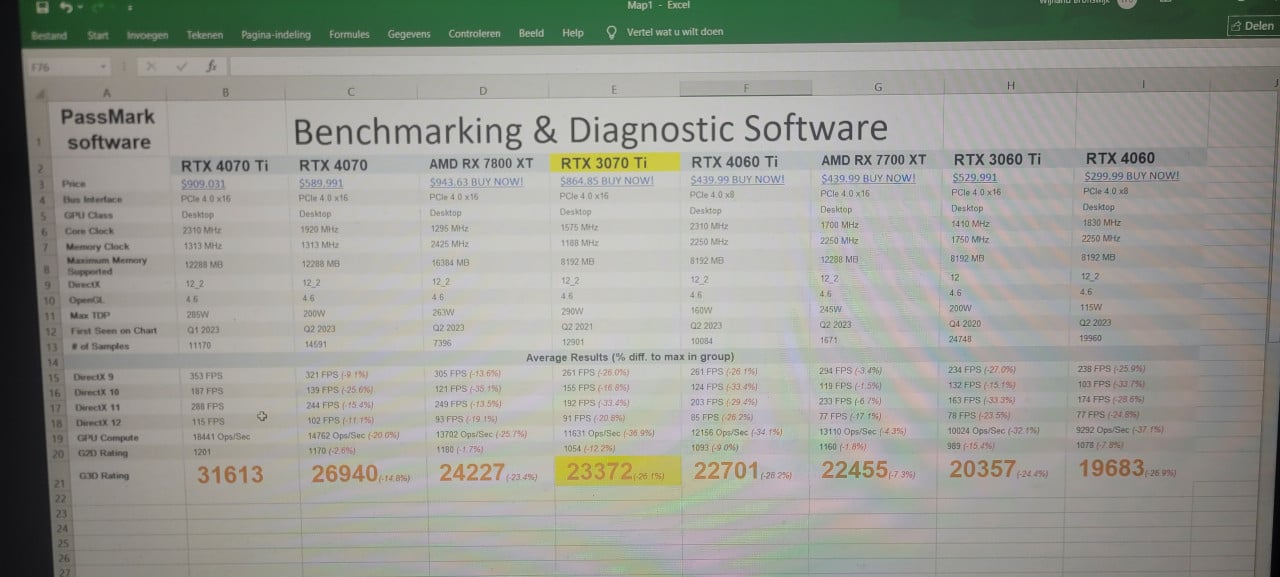
Task: Open the Tekenen ribbon tab
Action: [x=205, y=34]
